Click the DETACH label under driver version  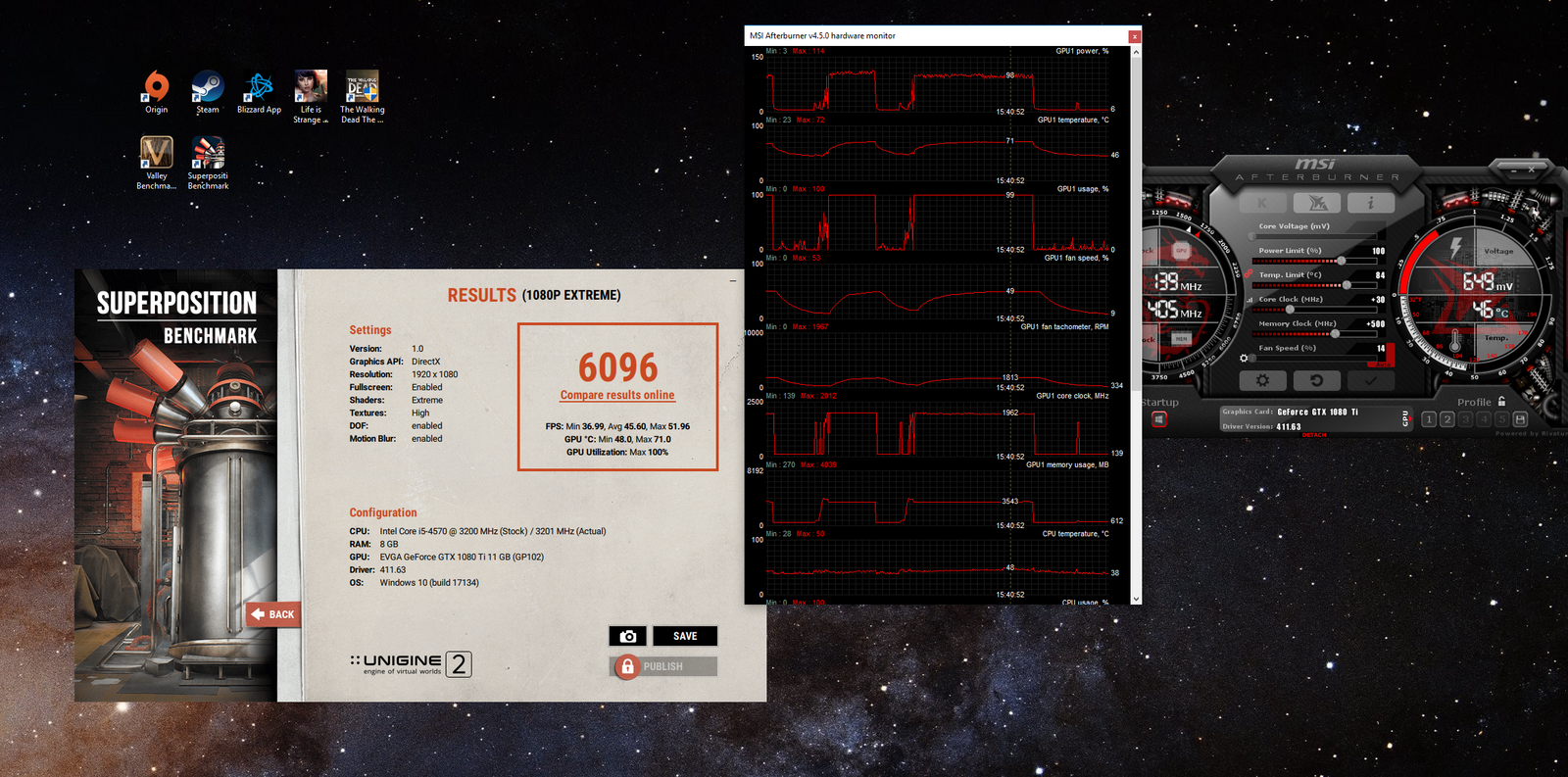pos(1314,434)
